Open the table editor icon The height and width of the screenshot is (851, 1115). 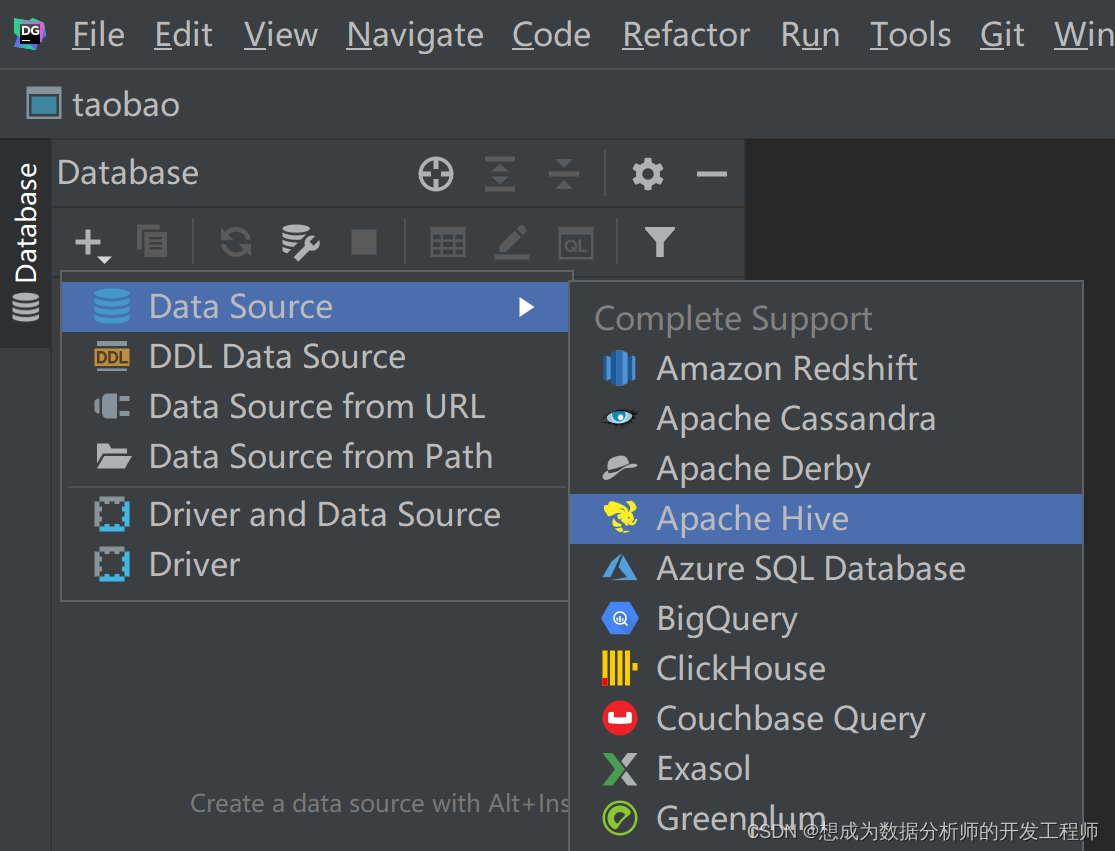pyautogui.click(x=447, y=241)
